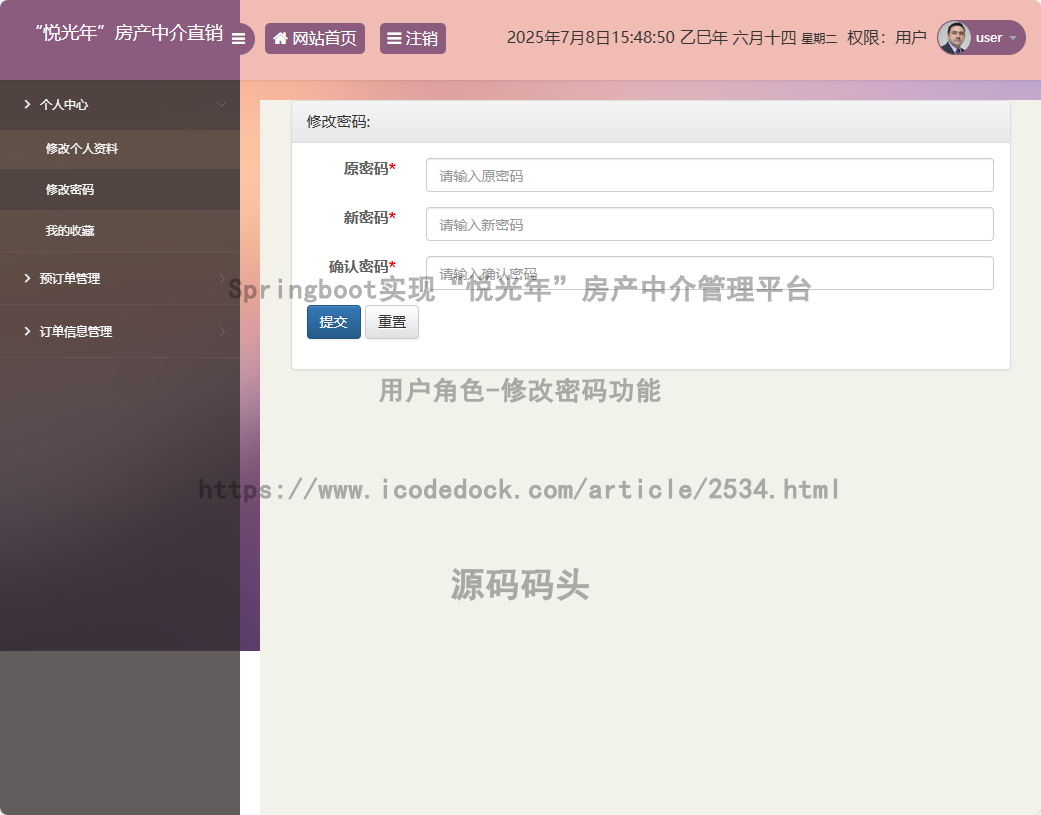Click the user name label
The image size is (1041, 815).
tap(989, 38)
